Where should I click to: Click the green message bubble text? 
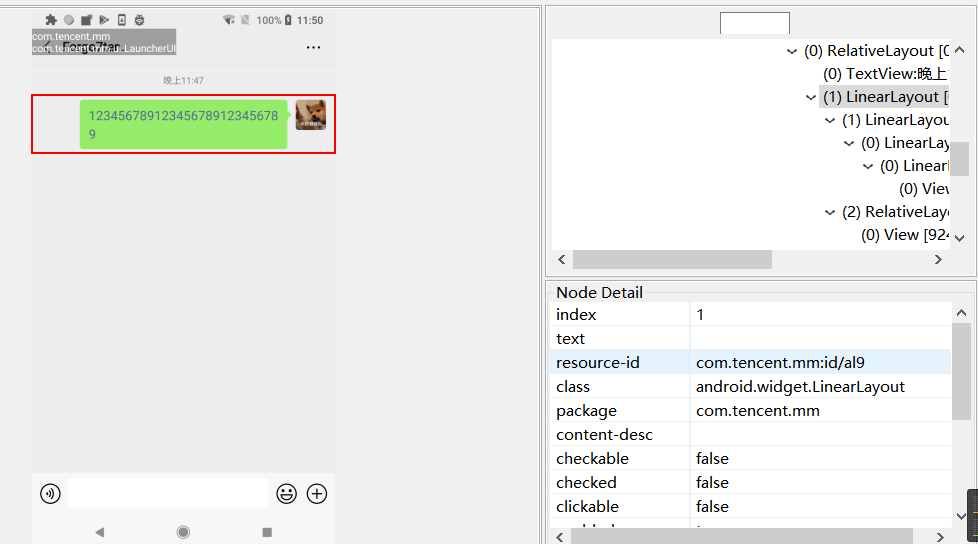183,125
